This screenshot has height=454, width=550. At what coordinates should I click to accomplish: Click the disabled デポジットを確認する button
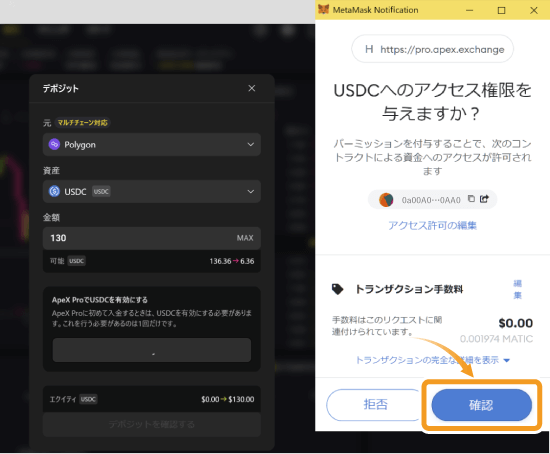coord(152,425)
